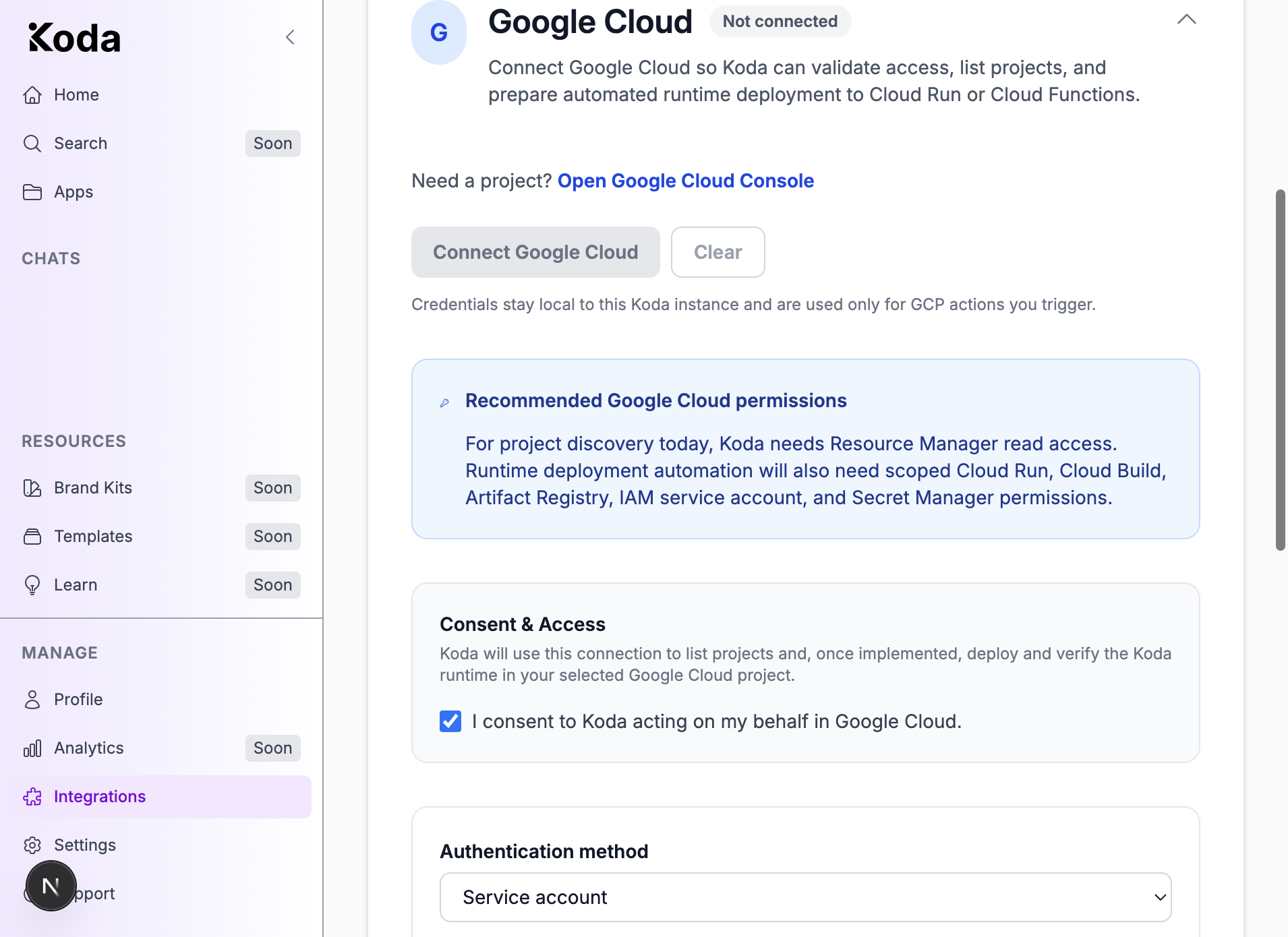
Task: Click the page vertical scrollbar
Action: 1280,370
